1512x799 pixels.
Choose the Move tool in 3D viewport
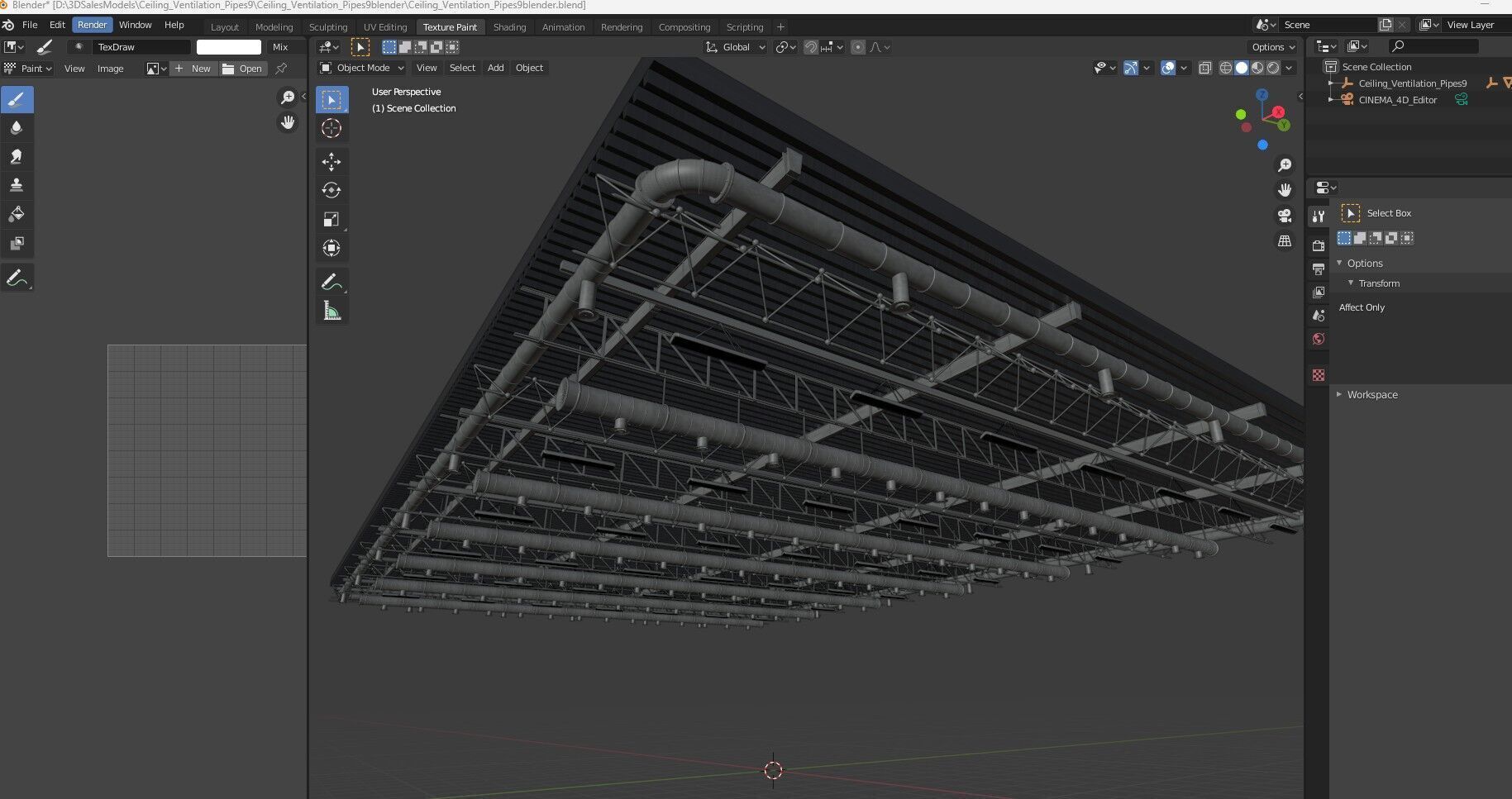point(331,162)
